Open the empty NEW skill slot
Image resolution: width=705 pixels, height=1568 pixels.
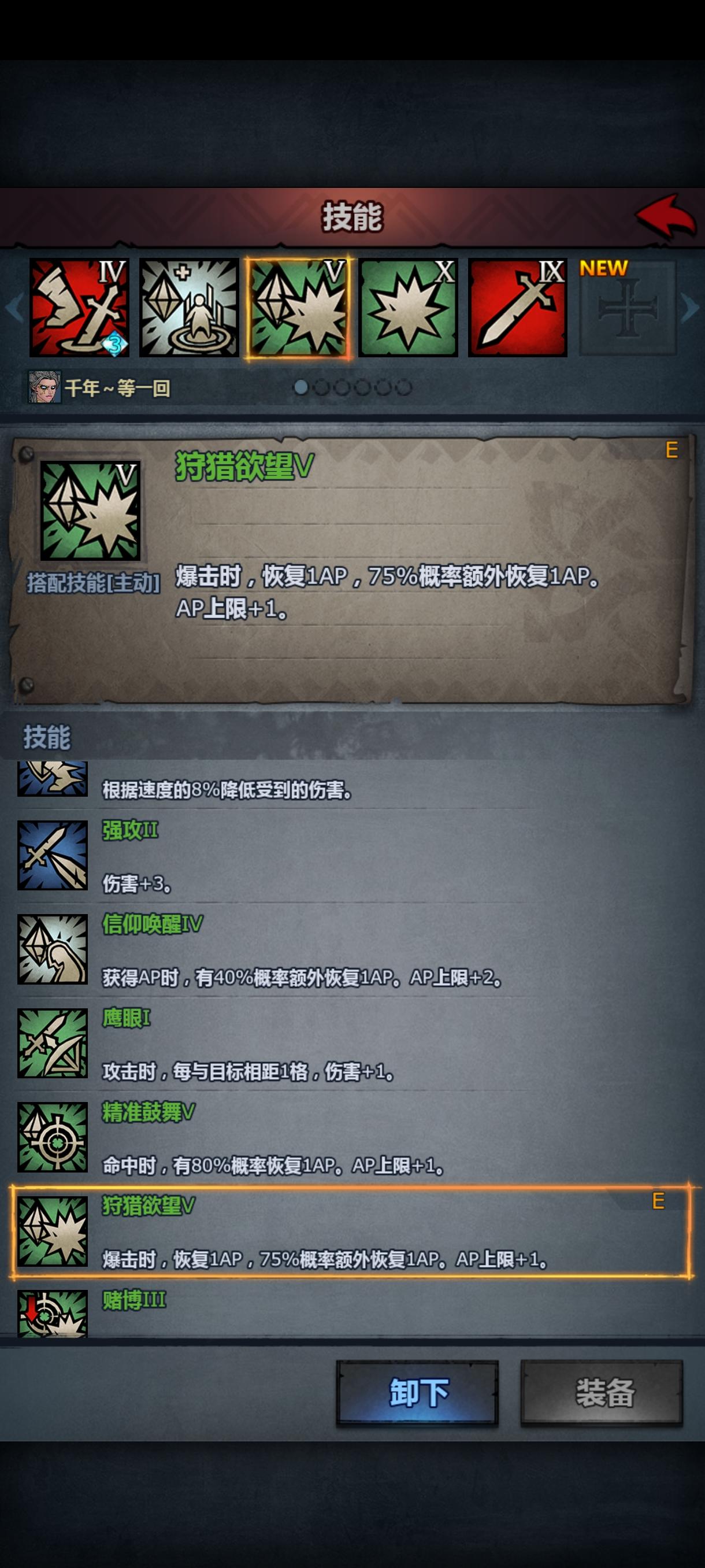[x=627, y=308]
